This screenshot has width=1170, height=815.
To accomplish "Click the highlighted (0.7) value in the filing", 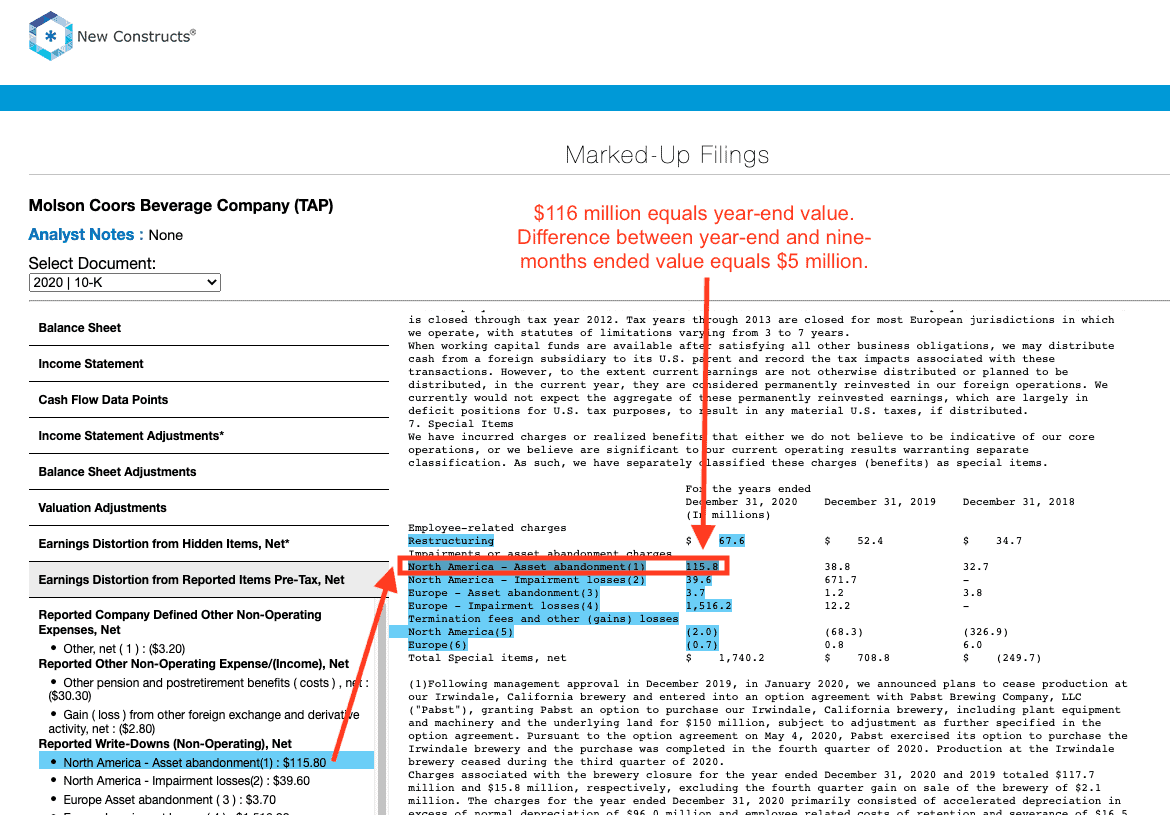I will coord(702,645).
